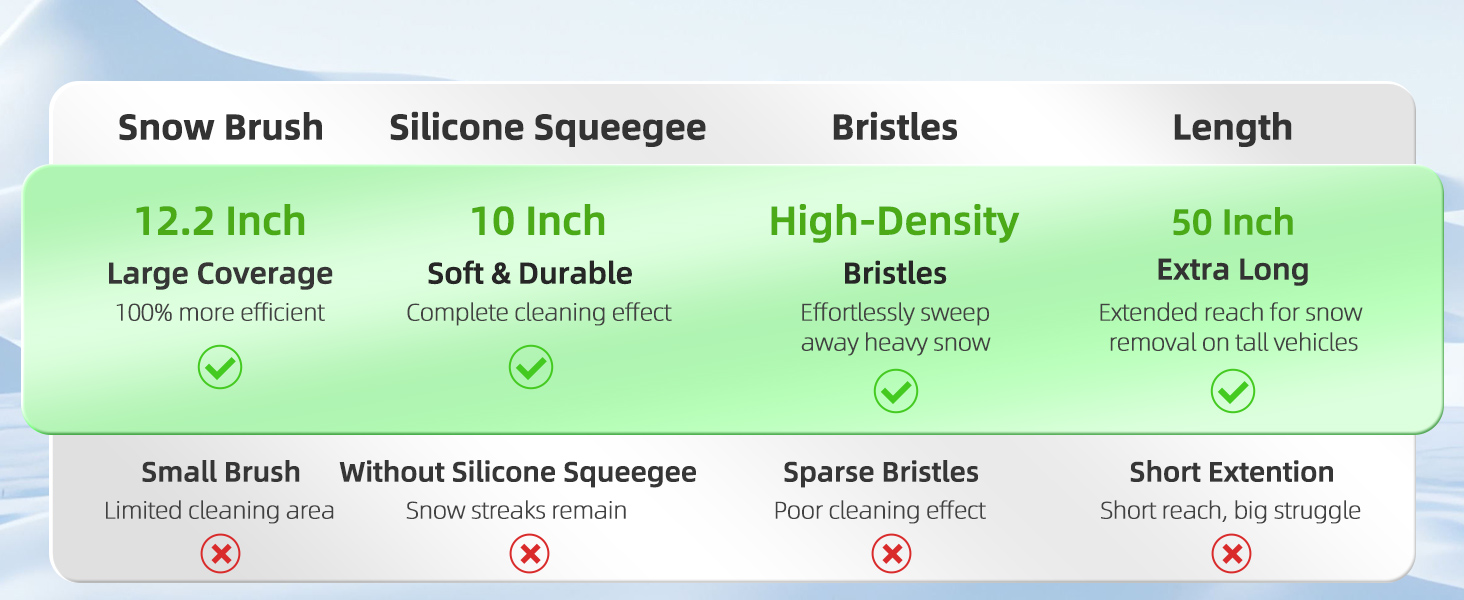1464x600 pixels.
Task: Click the green '50 Inch' text
Action: pyautogui.click(x=1232, y=222)
